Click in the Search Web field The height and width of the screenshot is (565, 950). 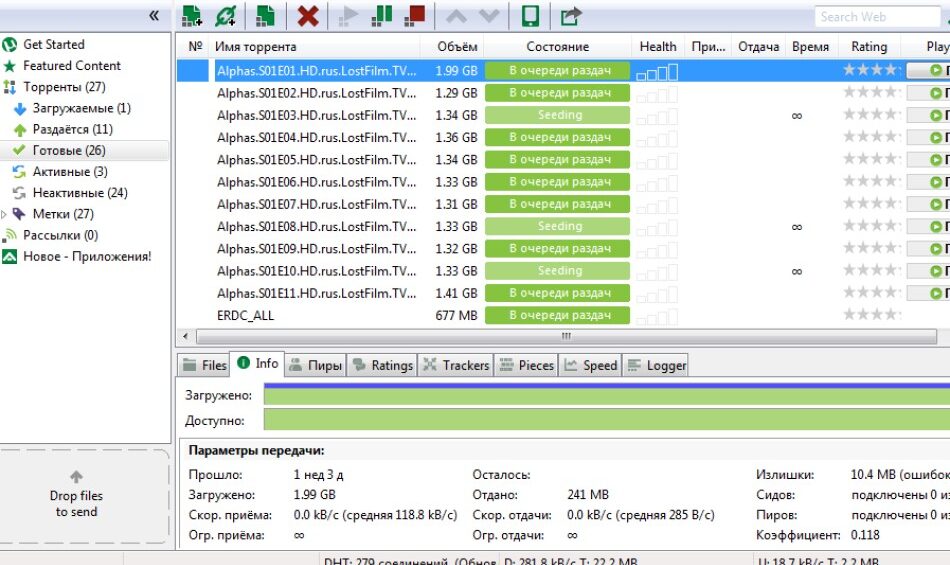click(877, 17)
